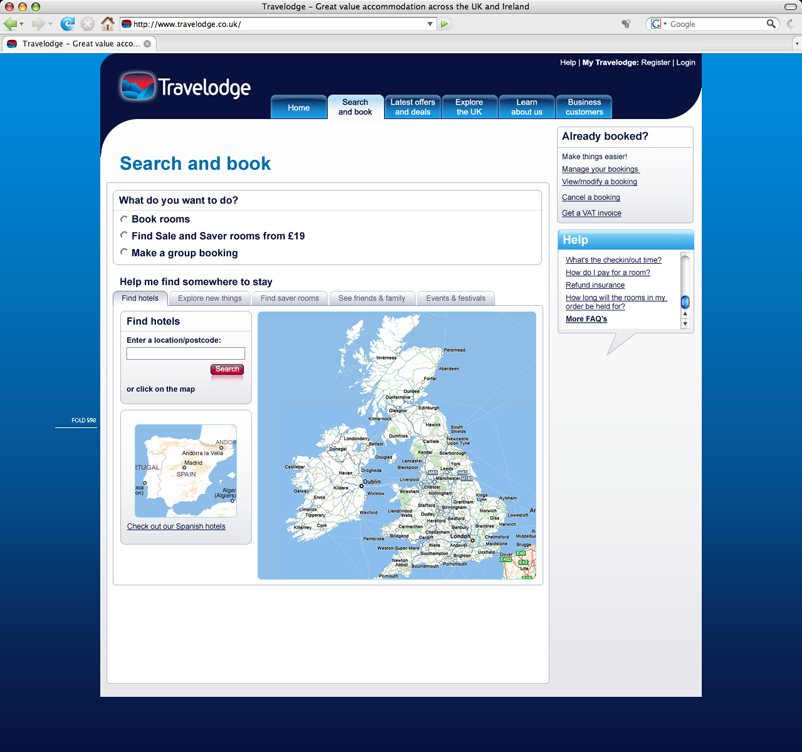Screen dimensions: 802x752
Task: Select the Book rooms radio option
Action: click(124, 219)
